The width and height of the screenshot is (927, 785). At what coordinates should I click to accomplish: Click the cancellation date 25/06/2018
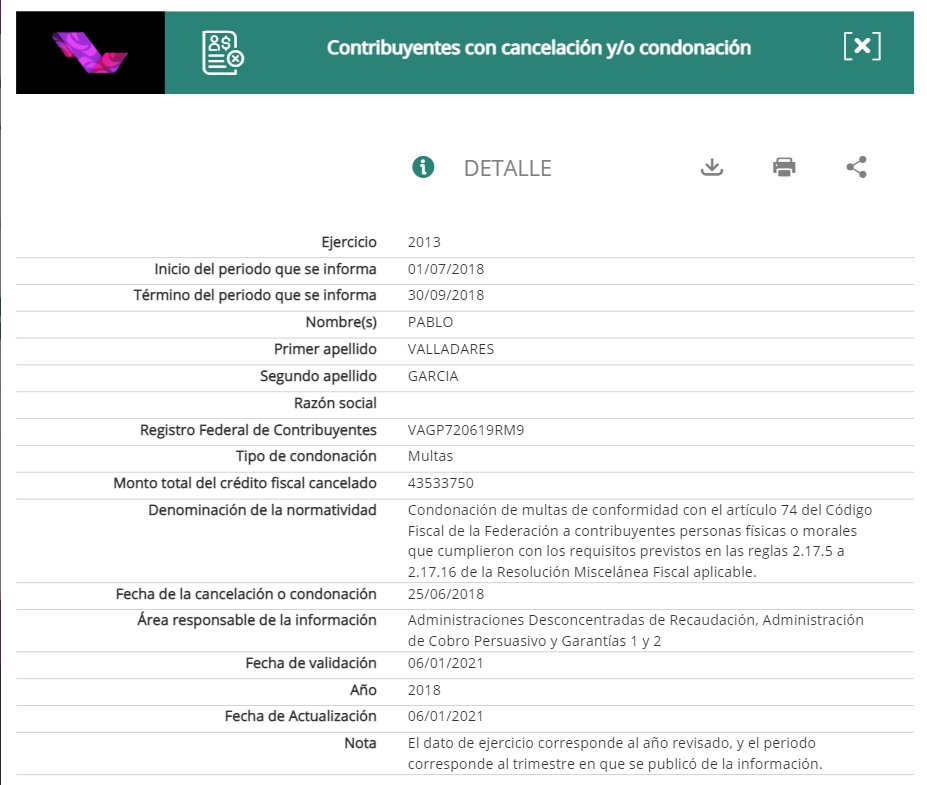pos(446,595)
